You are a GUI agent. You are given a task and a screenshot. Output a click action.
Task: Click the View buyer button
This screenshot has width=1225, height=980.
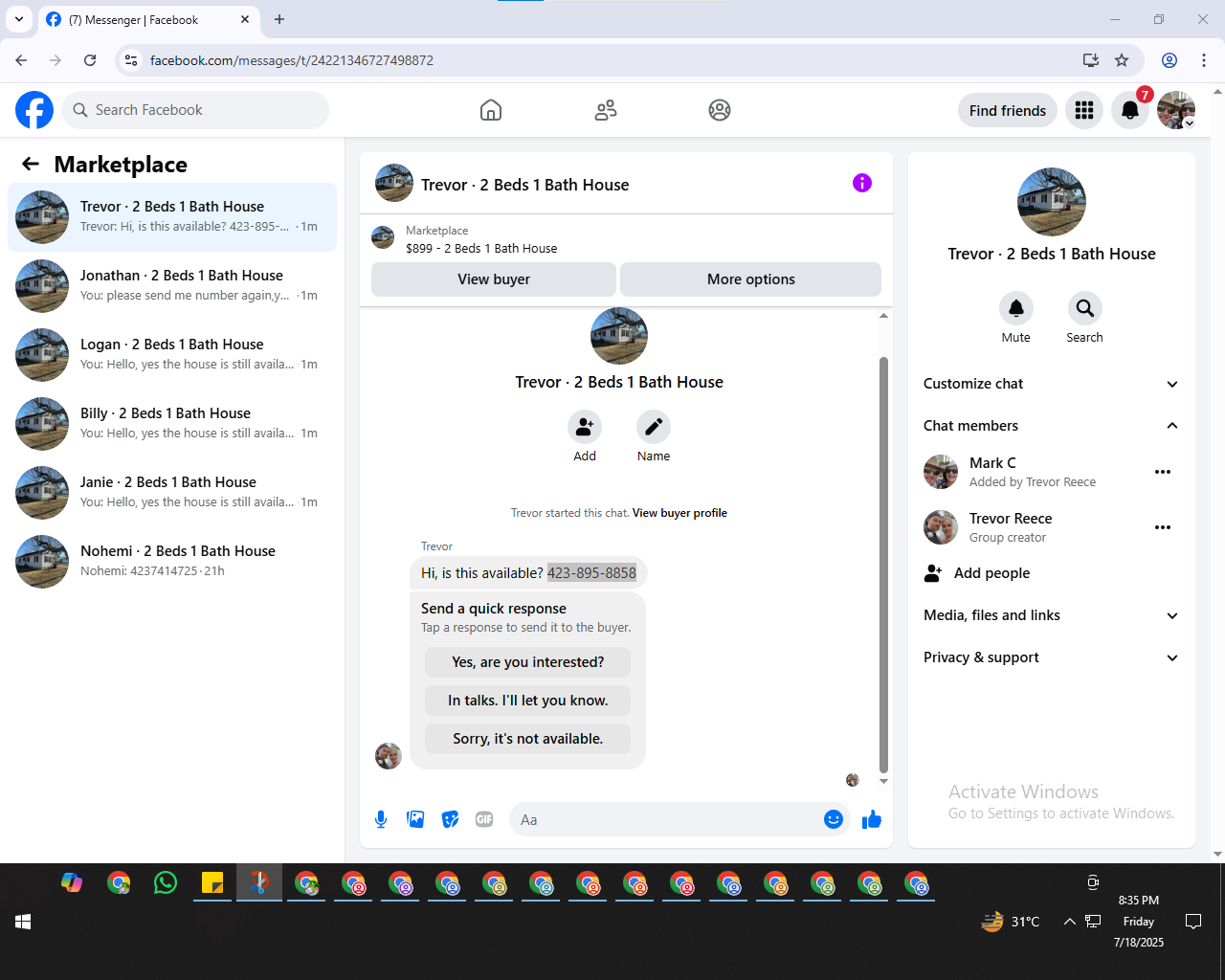pyautogui.click(x=494, y=279)
